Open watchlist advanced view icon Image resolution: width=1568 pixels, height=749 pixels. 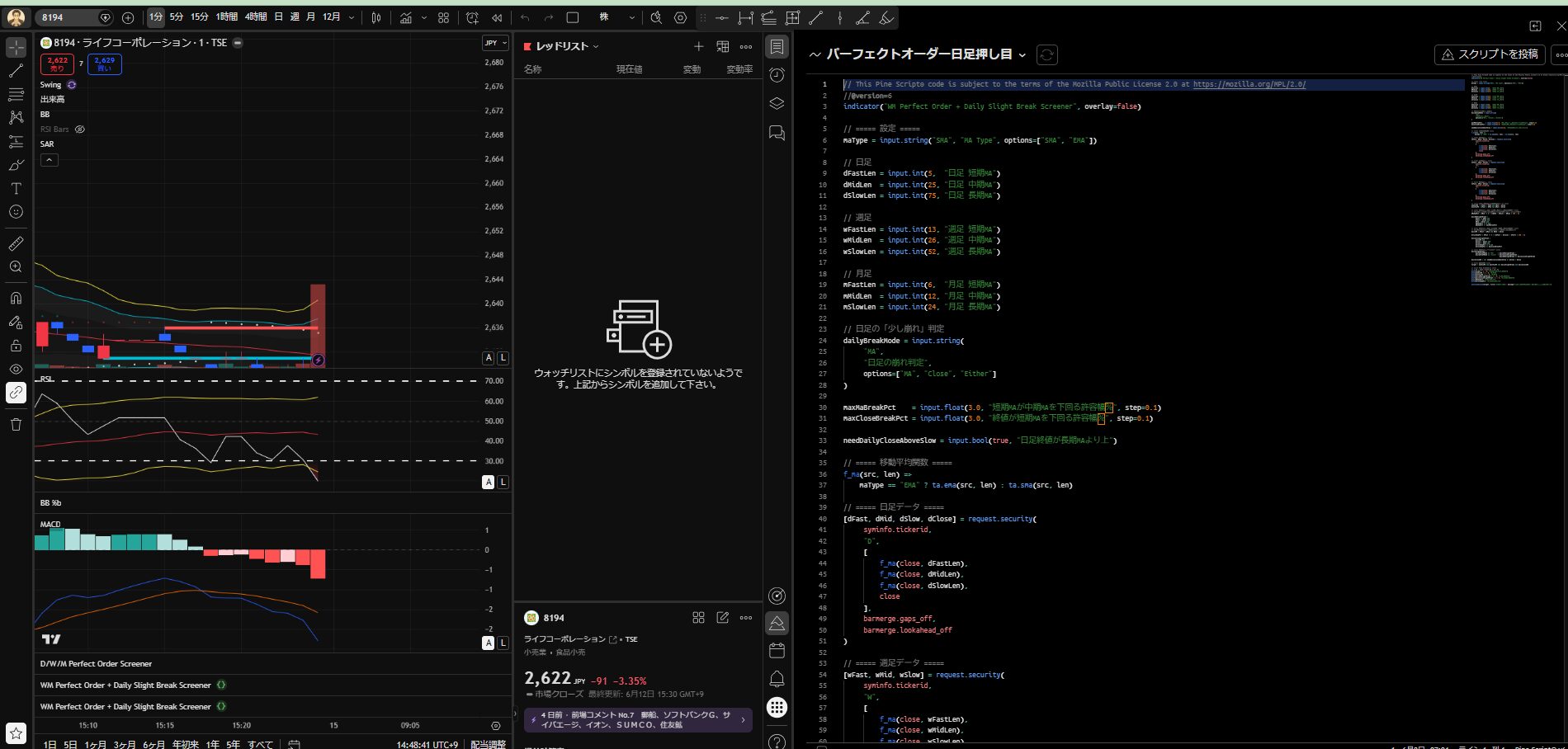pos(722,46)
